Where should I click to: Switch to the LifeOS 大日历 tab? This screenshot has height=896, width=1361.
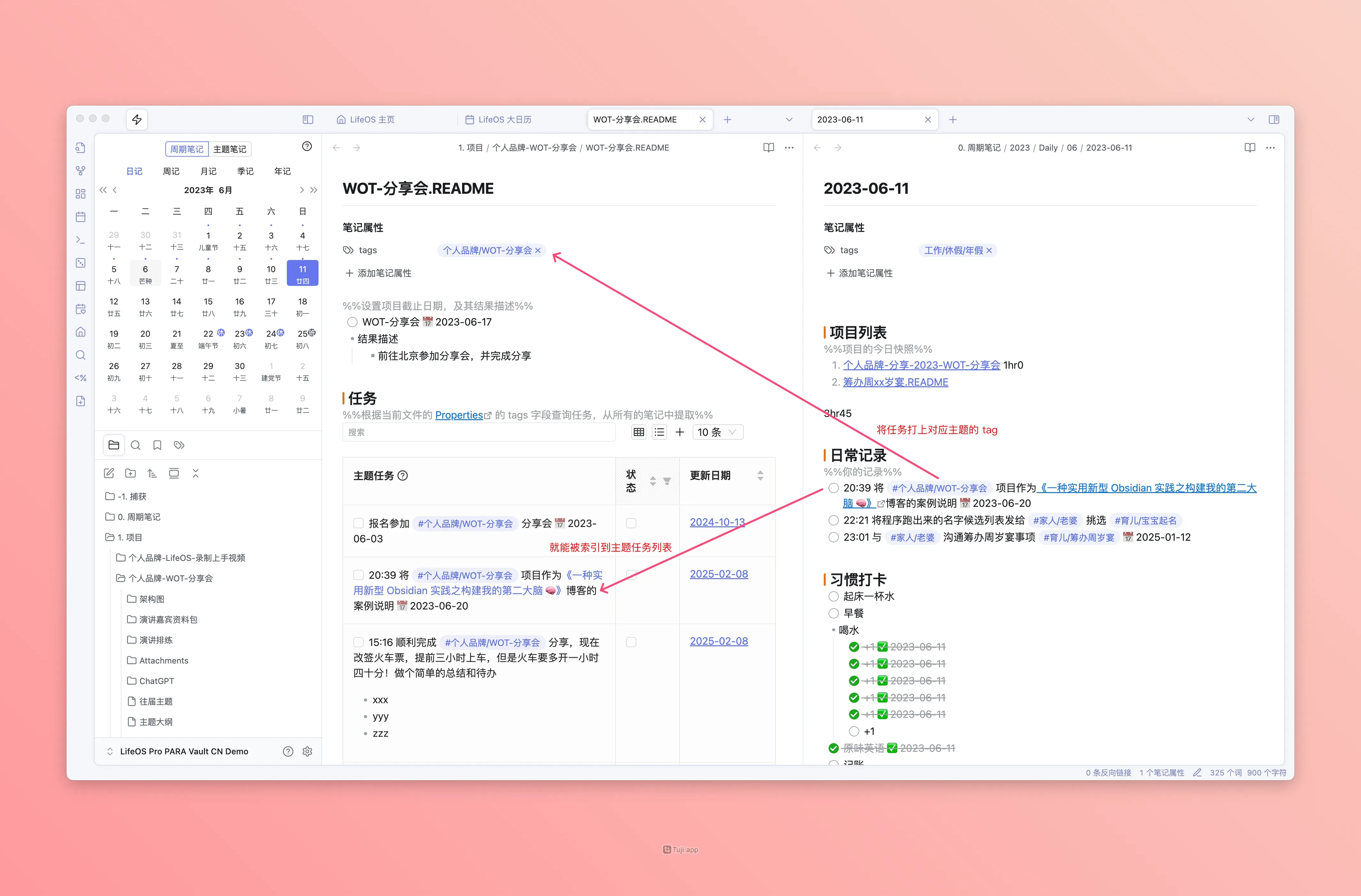click(504, 120)
